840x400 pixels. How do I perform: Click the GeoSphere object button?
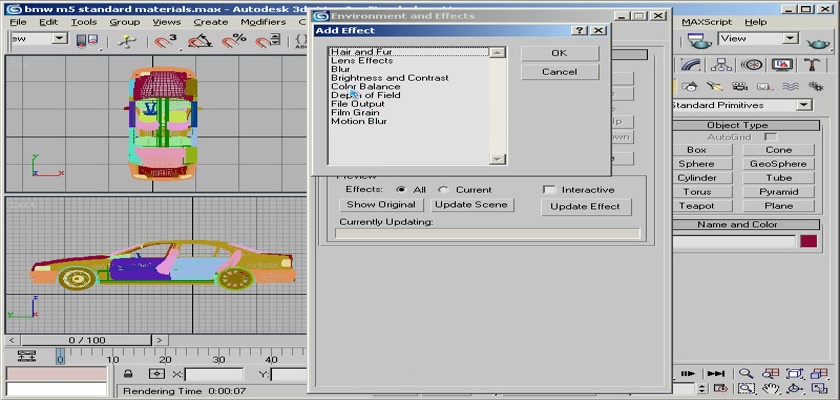[778, 164]
